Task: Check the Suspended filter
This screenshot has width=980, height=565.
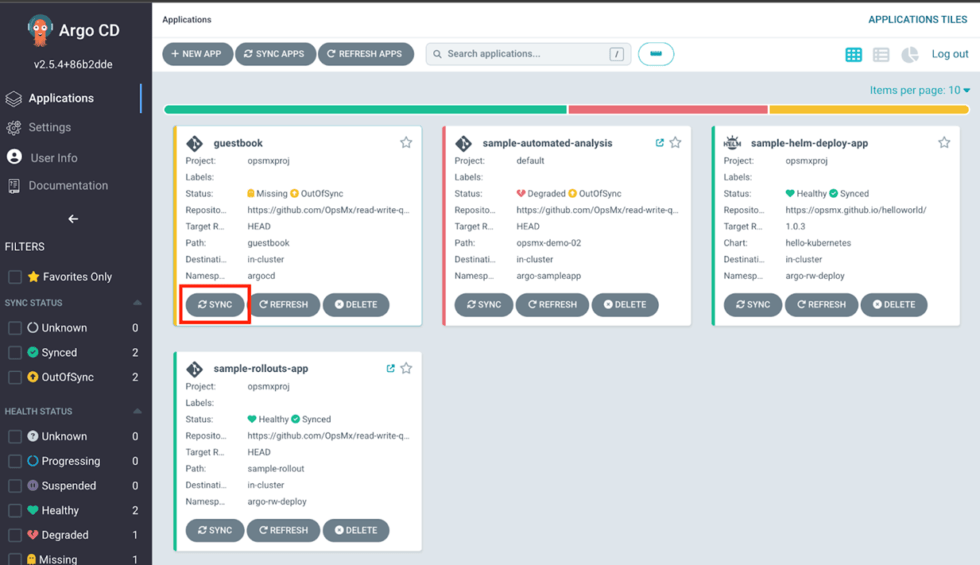Action: point(15,486)
